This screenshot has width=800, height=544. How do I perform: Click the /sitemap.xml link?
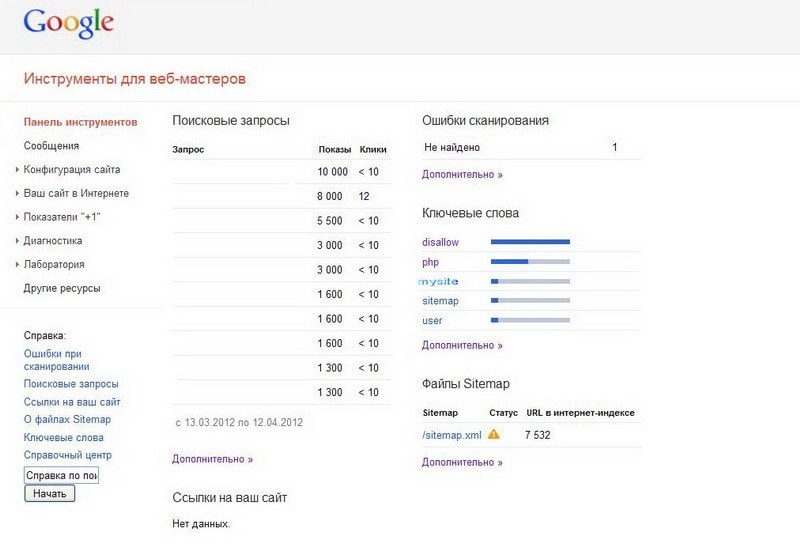click(452, 435)
